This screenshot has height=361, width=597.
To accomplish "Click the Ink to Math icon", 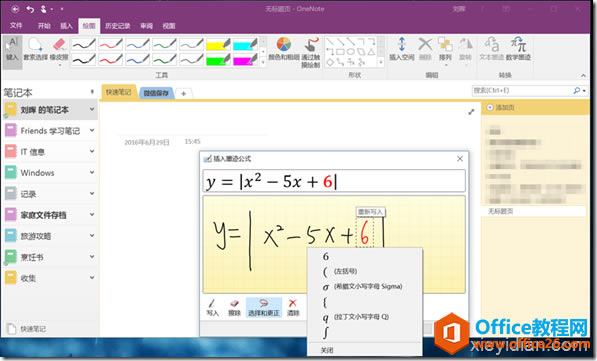I will [x=518, y=49].
